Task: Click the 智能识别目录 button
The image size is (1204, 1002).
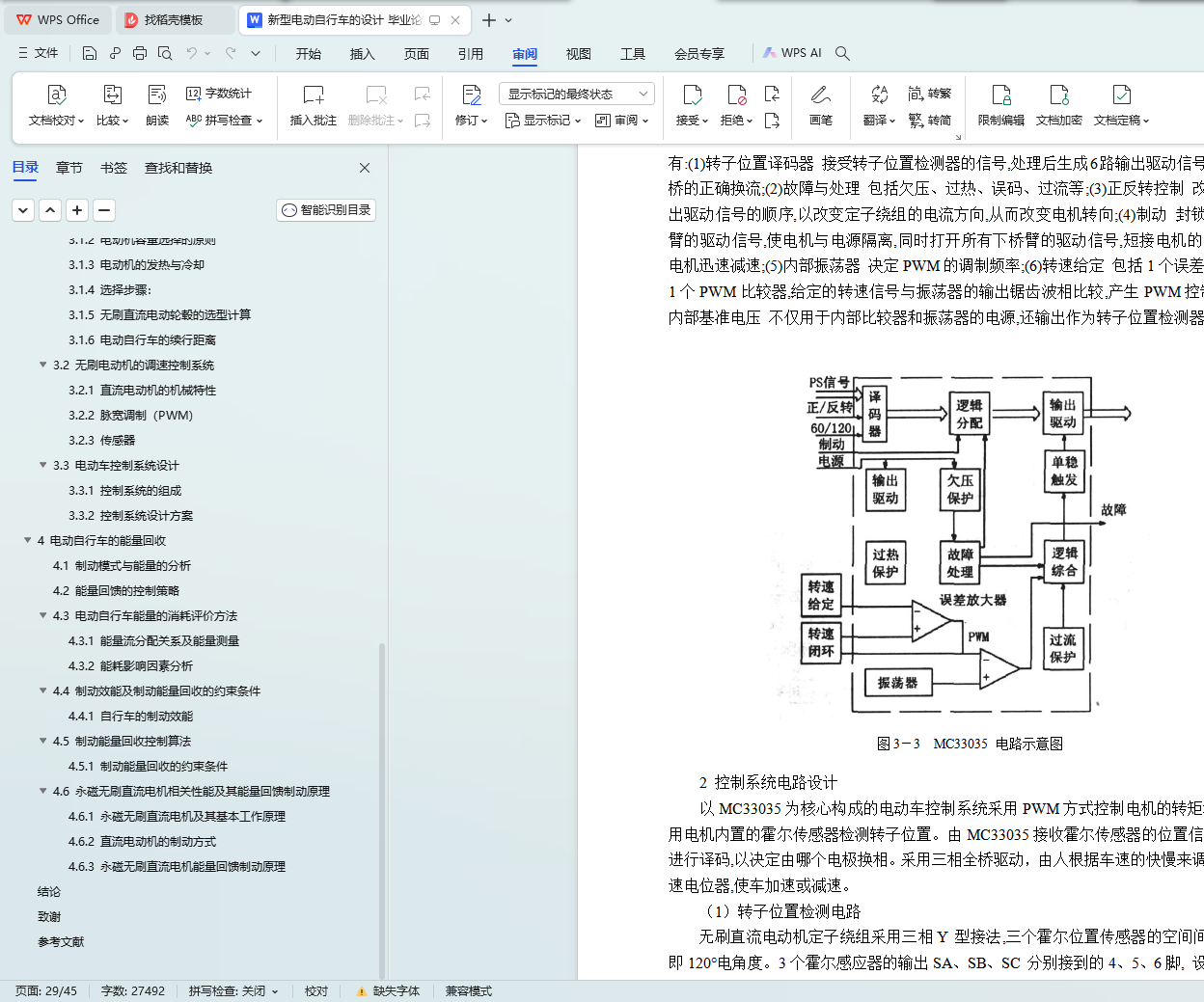Action: pos(326,209)
